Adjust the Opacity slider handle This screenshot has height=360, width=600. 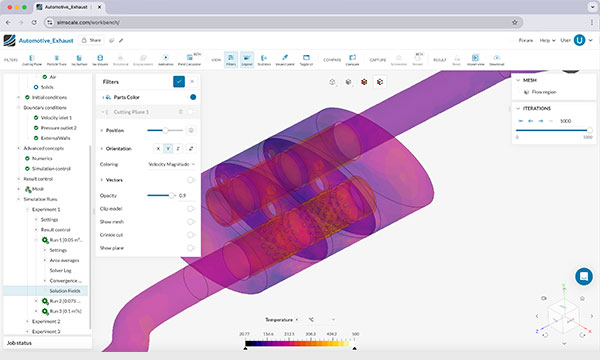point(171,195)
